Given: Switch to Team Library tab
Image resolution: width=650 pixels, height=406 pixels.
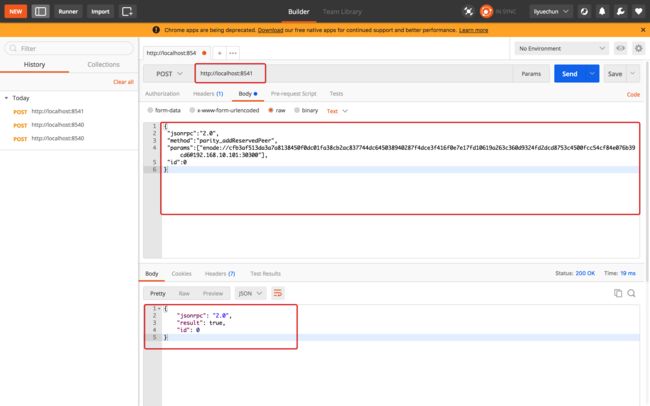Looking at the screenshot, I should 342,12.
